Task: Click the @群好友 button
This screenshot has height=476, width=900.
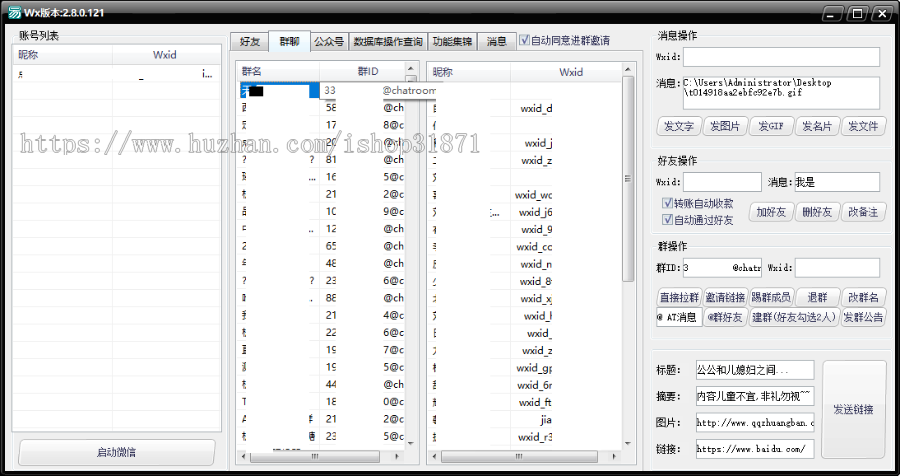Action: [x=726, y=317]
